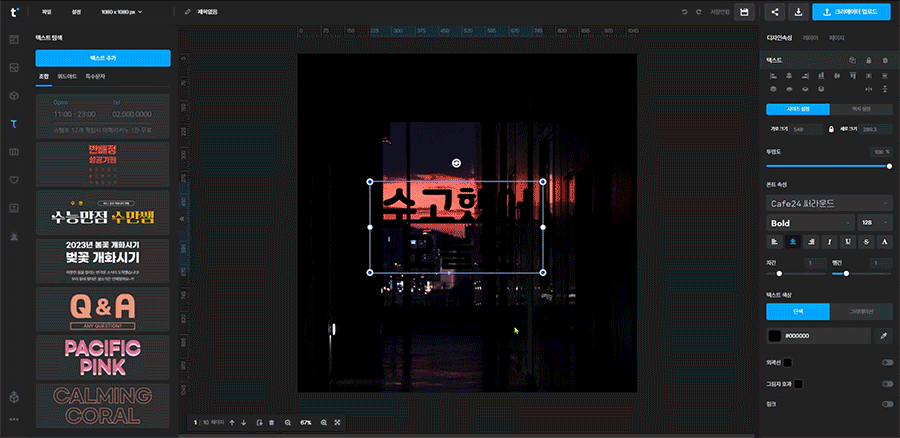Switch to the 워드아트 tab
Viewport: 900px width, 438px height.
67,76
